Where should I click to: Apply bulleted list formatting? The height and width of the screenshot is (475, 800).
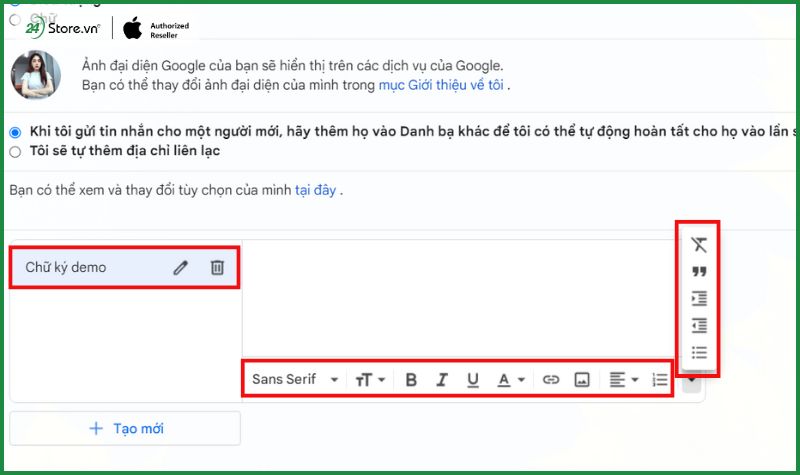pyautogui.click(x=699, y=353)
